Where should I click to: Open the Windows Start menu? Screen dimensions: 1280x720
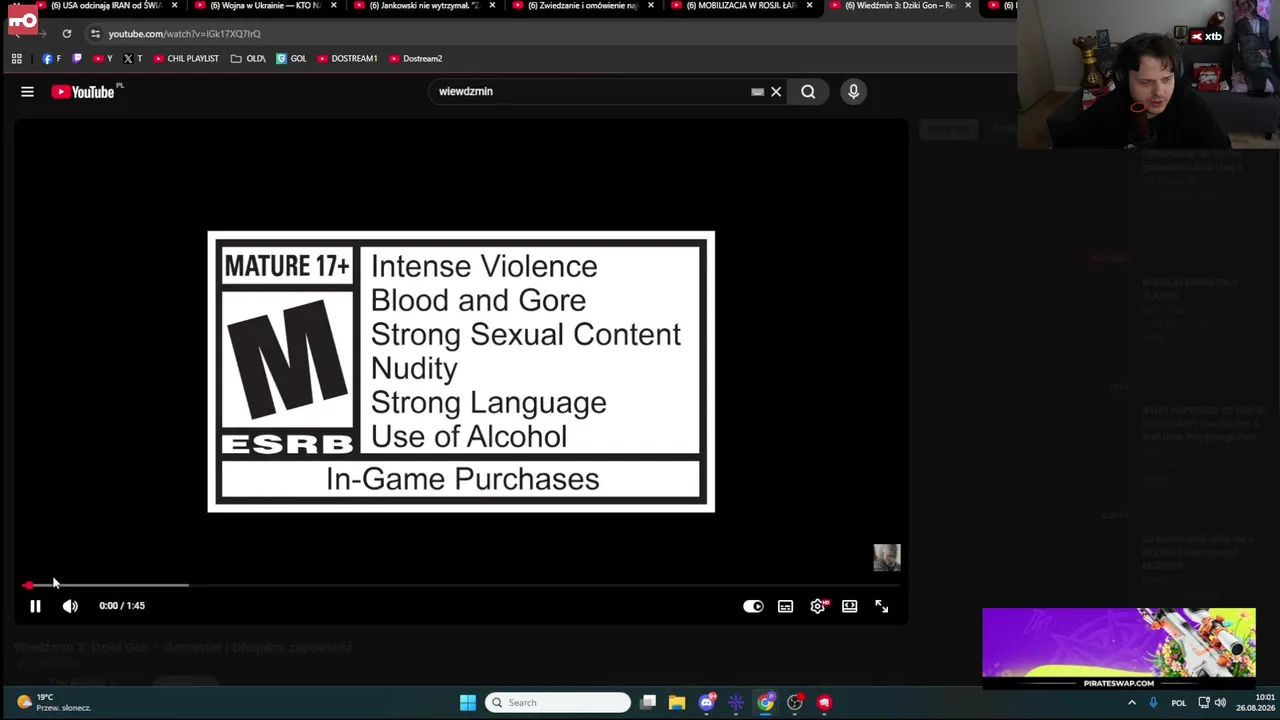467,703
